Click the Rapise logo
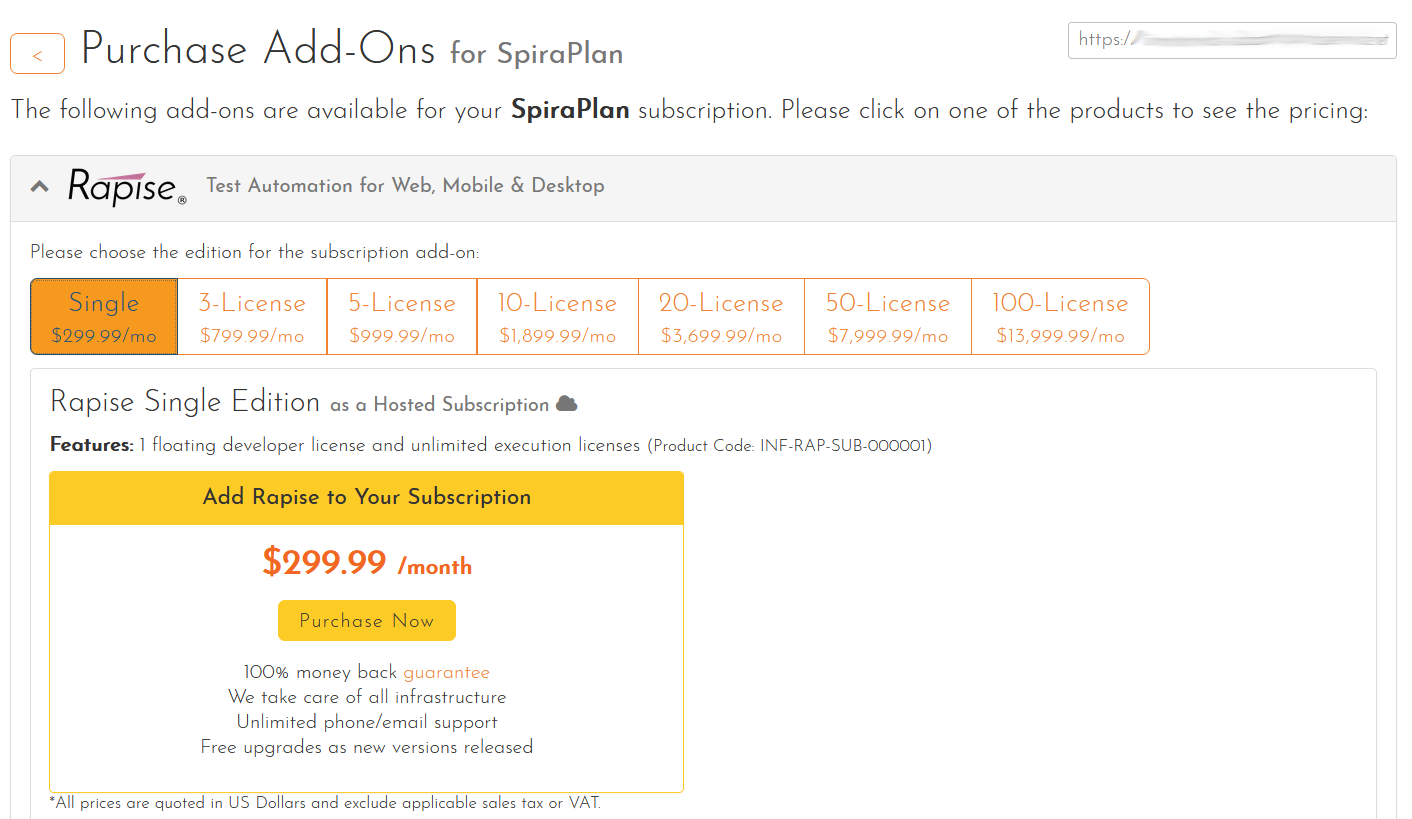Image resolution: width=1412 pixels, height=819 pixels. tap(126, 187)
